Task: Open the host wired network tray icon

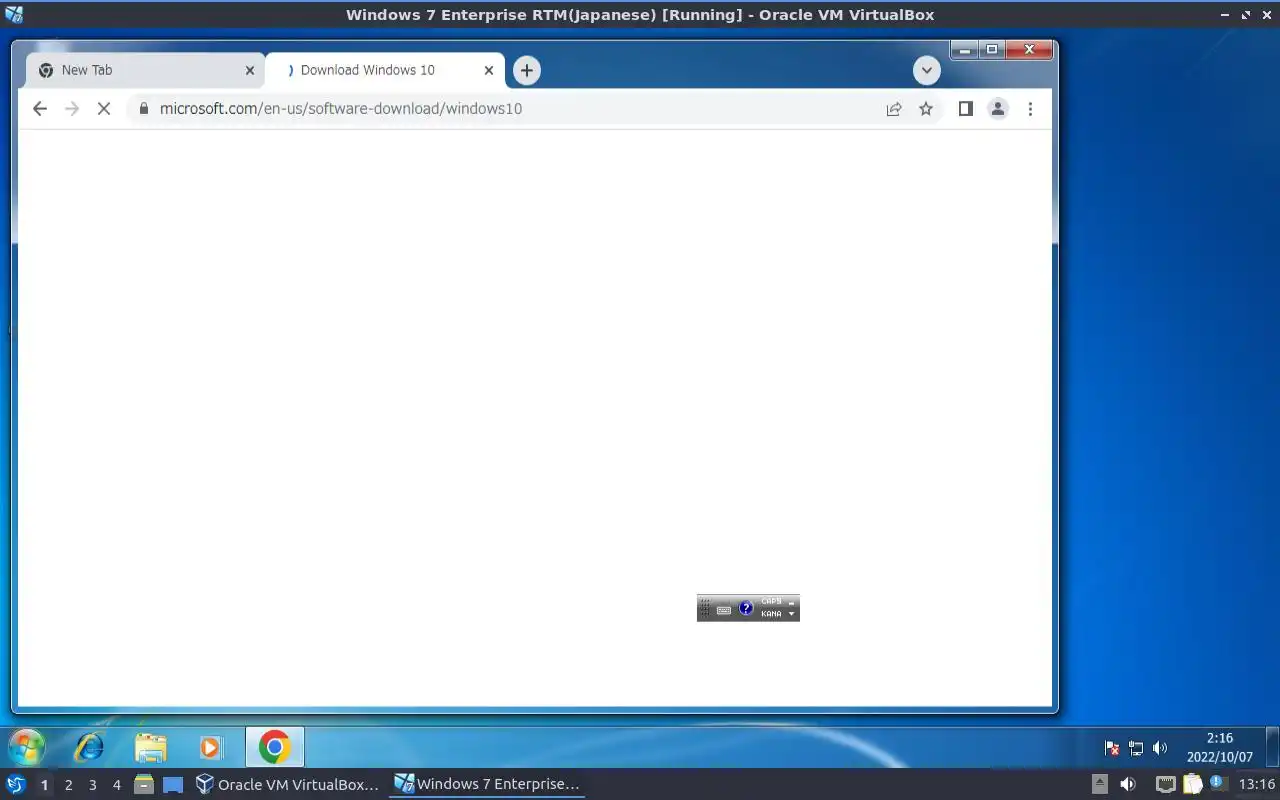Action: tap(1165, 785)
